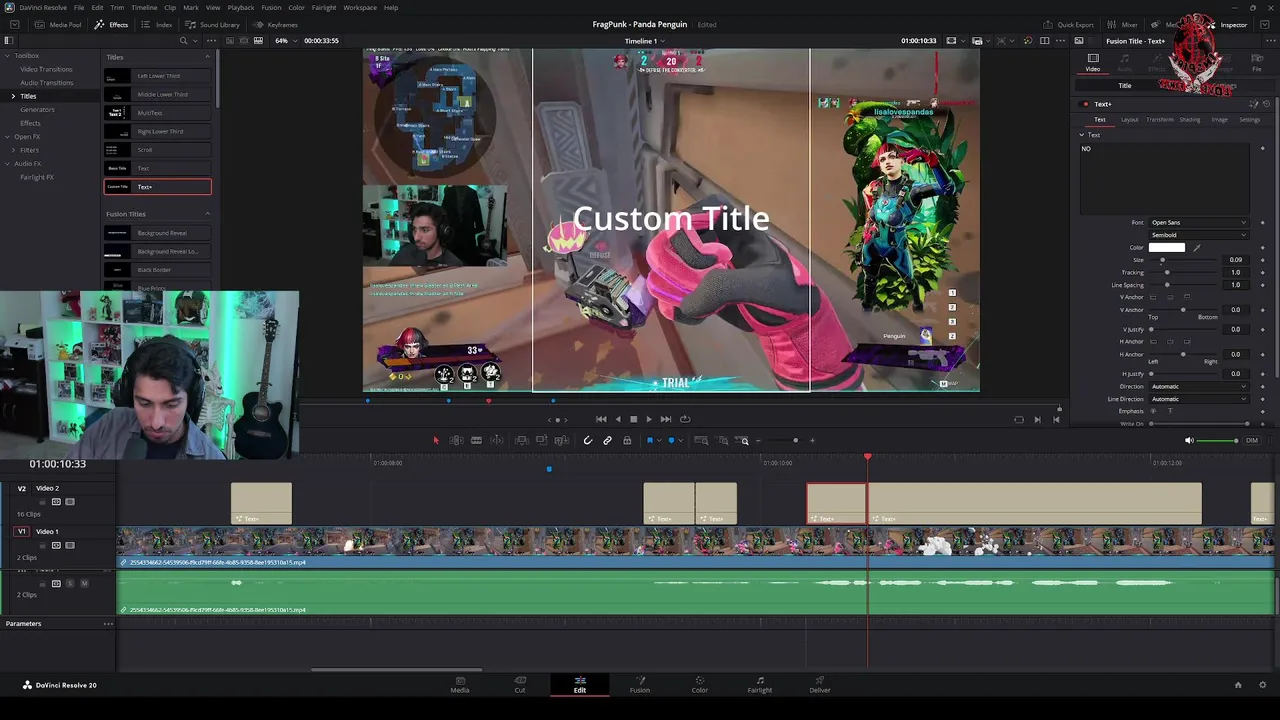This screenshot has height=720, width=1280.
Task: Collapse the Fusion Titles list section
Action: pos(207,214)
